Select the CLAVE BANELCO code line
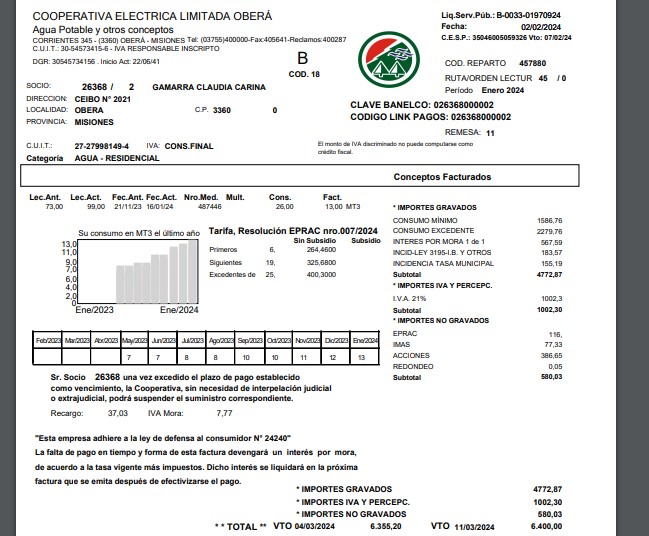 point(421,104)
